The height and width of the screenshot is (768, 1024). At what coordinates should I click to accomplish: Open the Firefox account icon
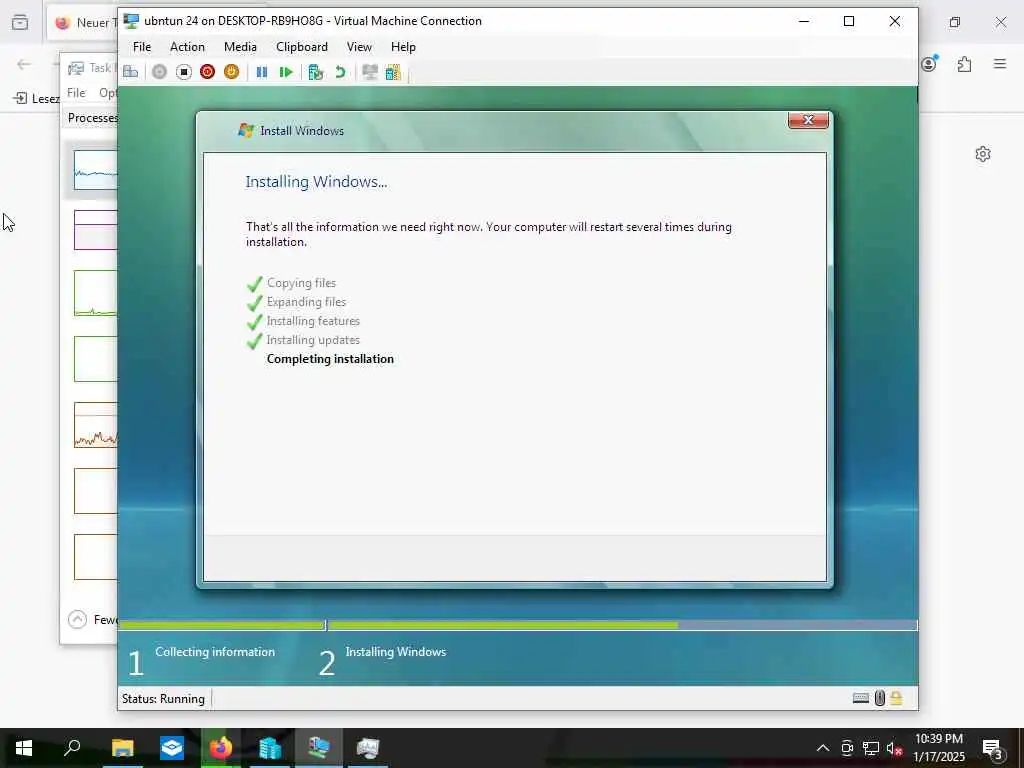pos(929,63)
